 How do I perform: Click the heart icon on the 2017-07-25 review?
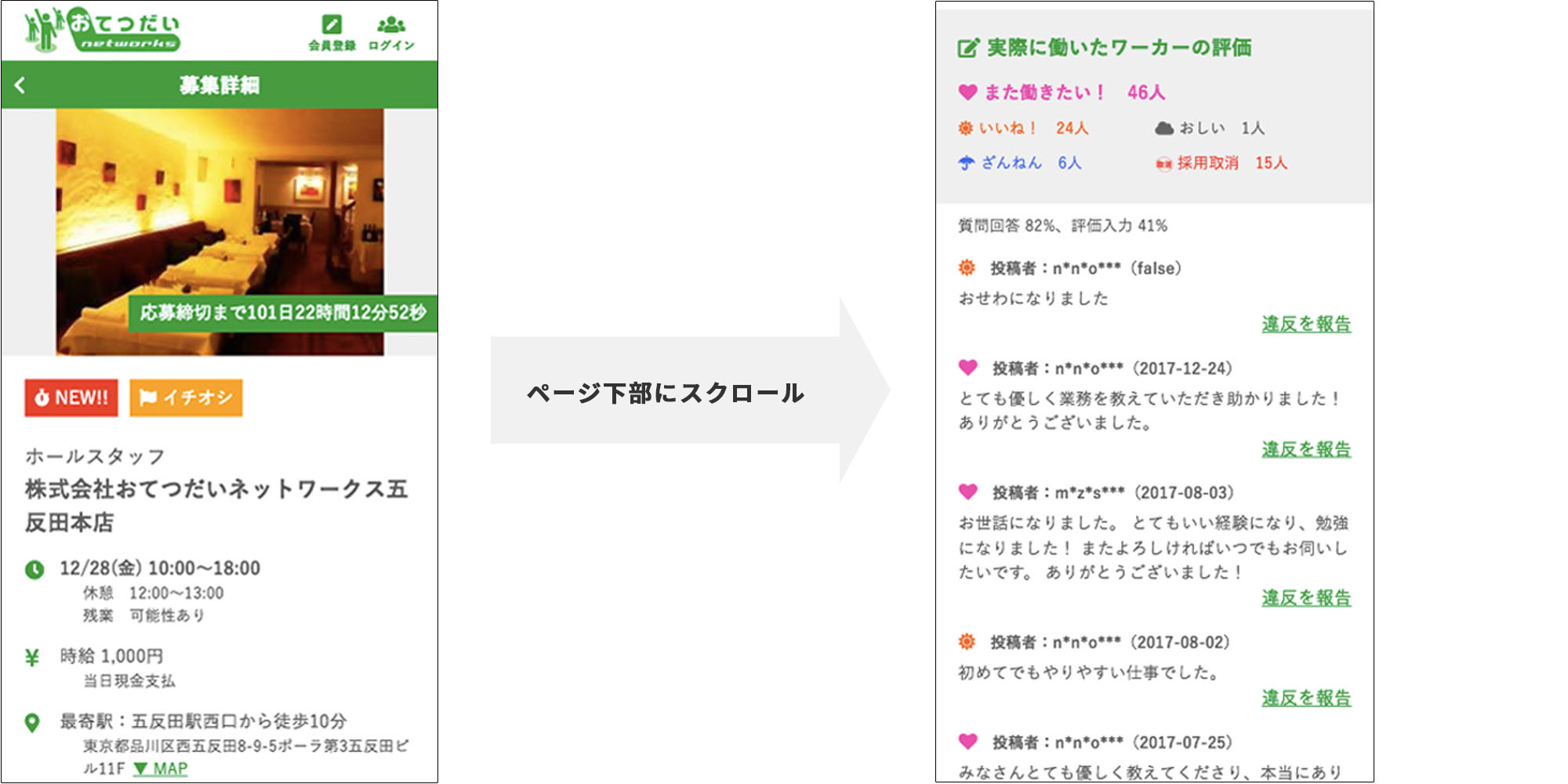pyautogui.click(x=968, y=742)
